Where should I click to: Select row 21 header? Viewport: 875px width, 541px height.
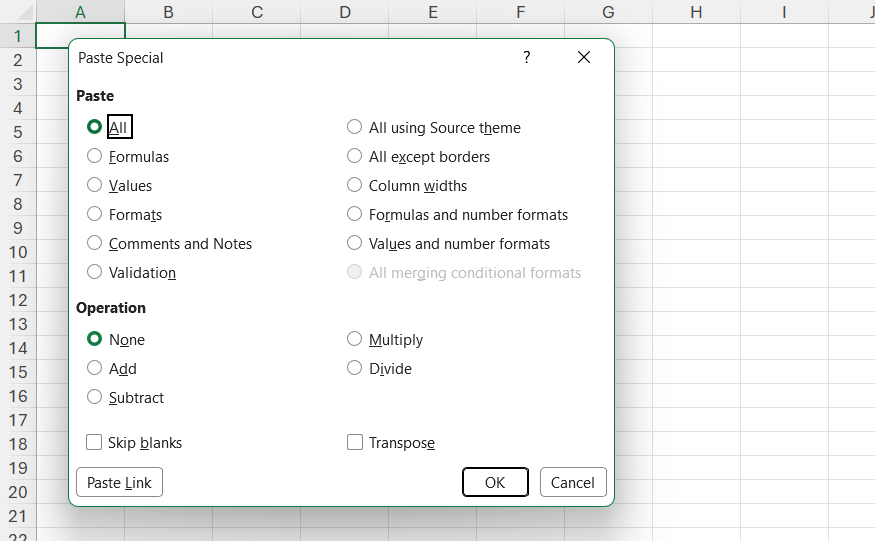(18, 516)
